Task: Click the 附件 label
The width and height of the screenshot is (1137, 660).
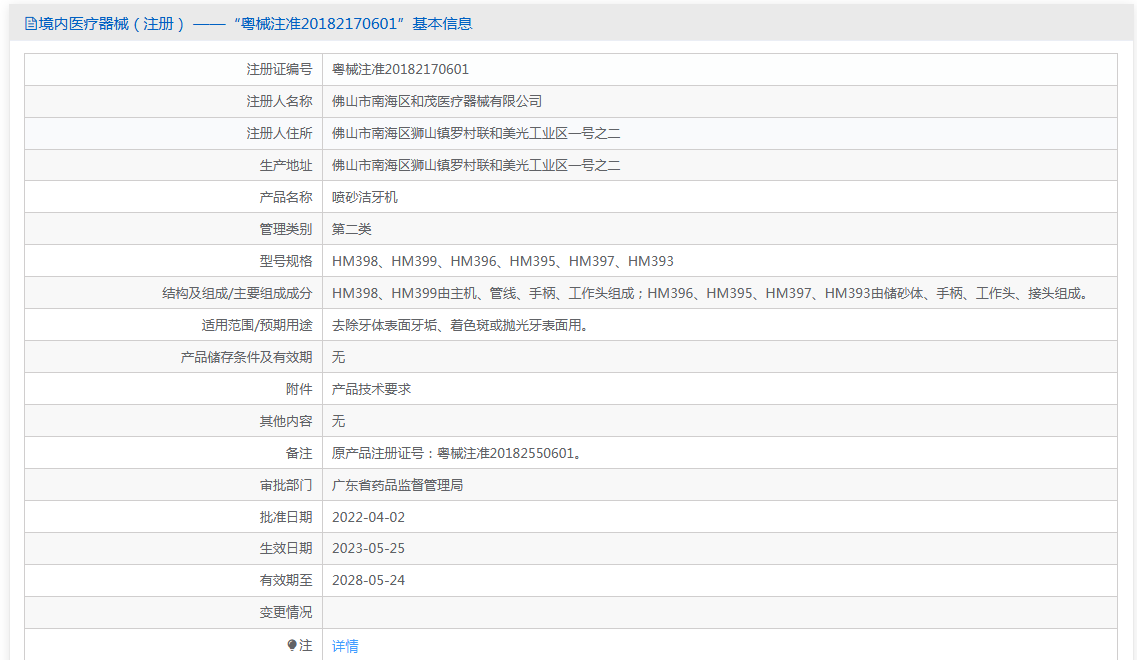Action: pyautogui.click(x=299, y=389)
